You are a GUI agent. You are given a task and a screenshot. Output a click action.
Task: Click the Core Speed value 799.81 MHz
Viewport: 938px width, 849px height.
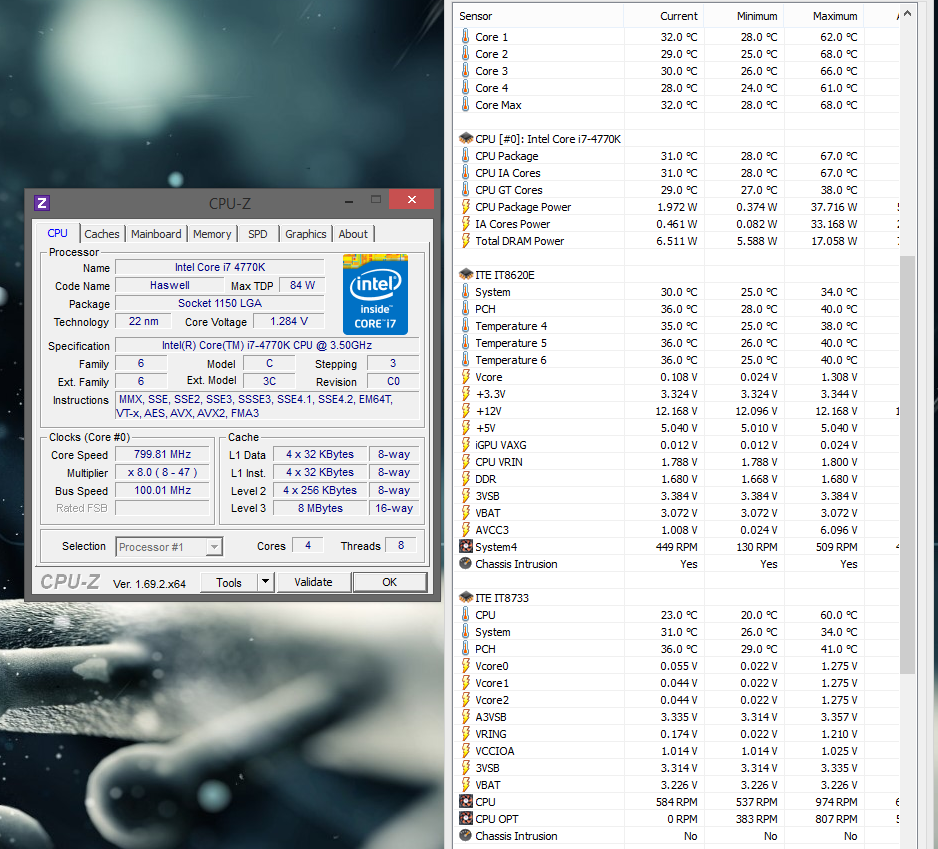[x=162, y=454]
